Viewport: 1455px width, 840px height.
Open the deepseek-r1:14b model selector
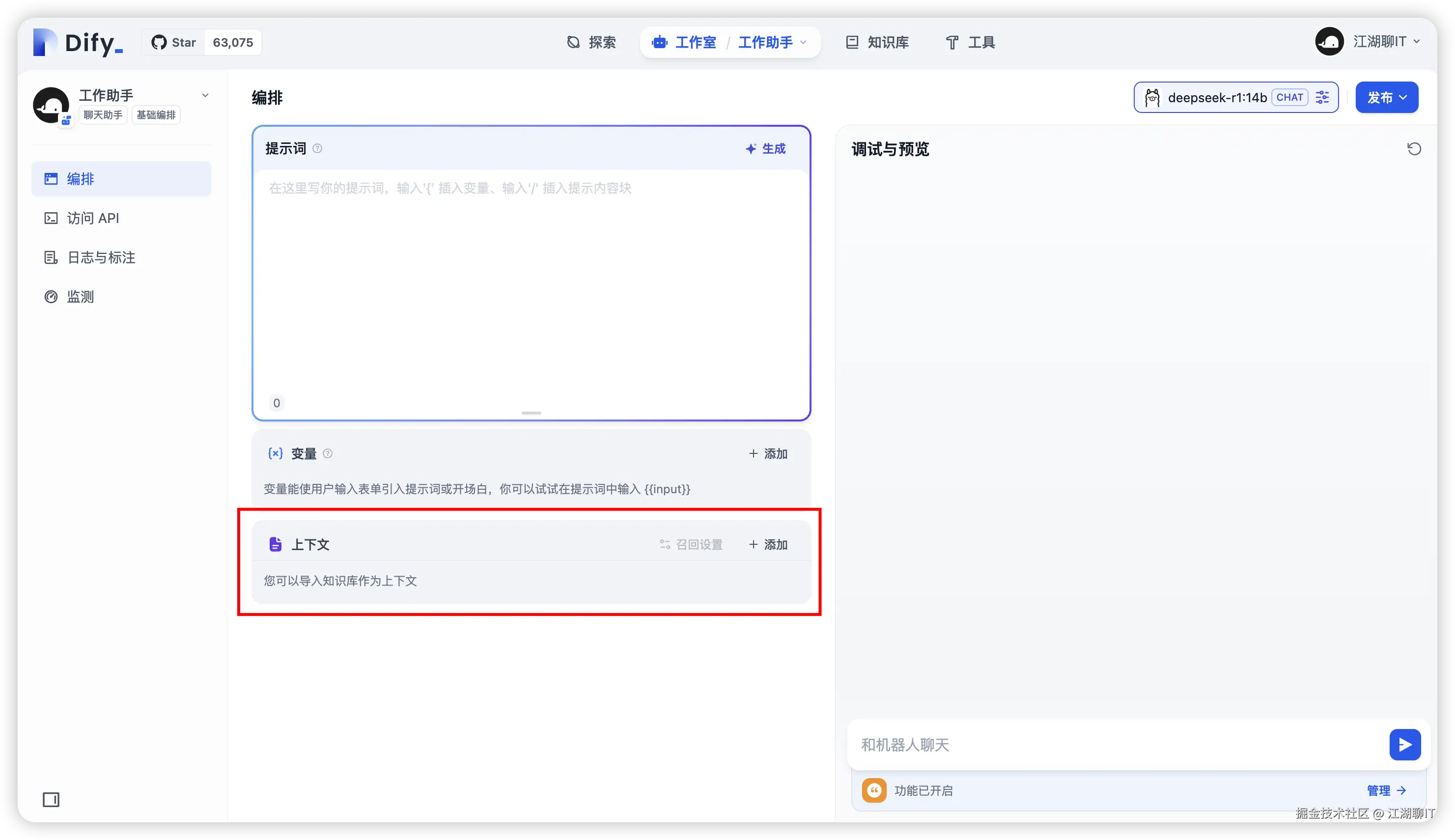click(x=1218, y=97)
